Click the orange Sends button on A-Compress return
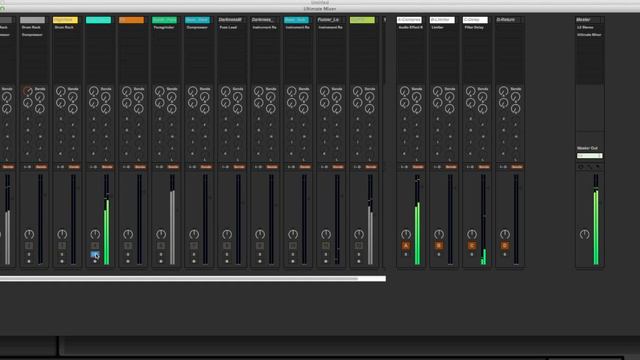 pyautogui.click(x=418, y=167)
